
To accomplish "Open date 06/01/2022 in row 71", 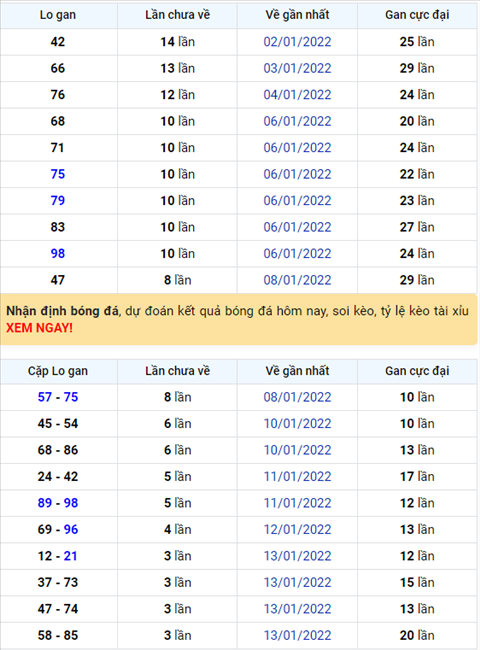I will pyautogui.click(x=297, y=148).
